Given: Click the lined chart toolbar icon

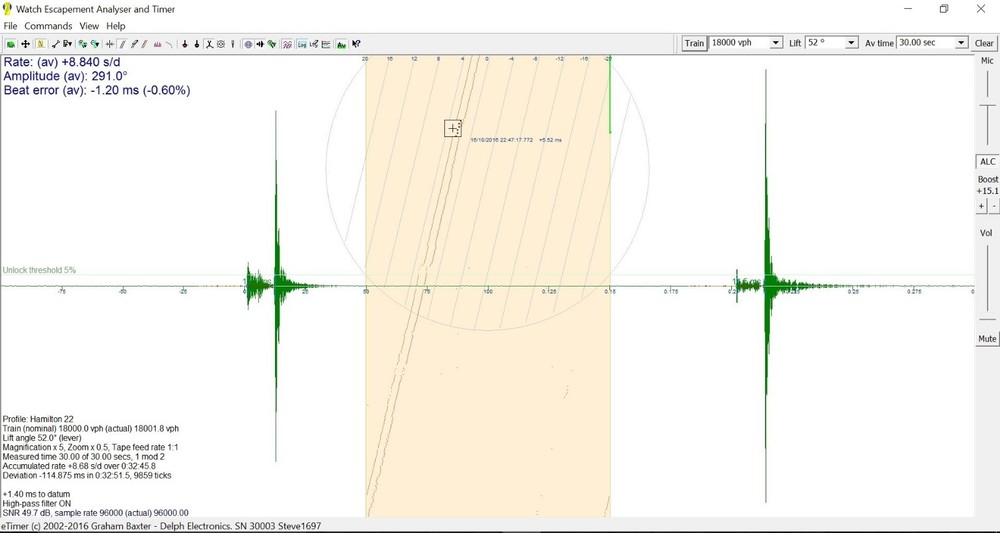Looking at the screenshot, I should point(326,44).
